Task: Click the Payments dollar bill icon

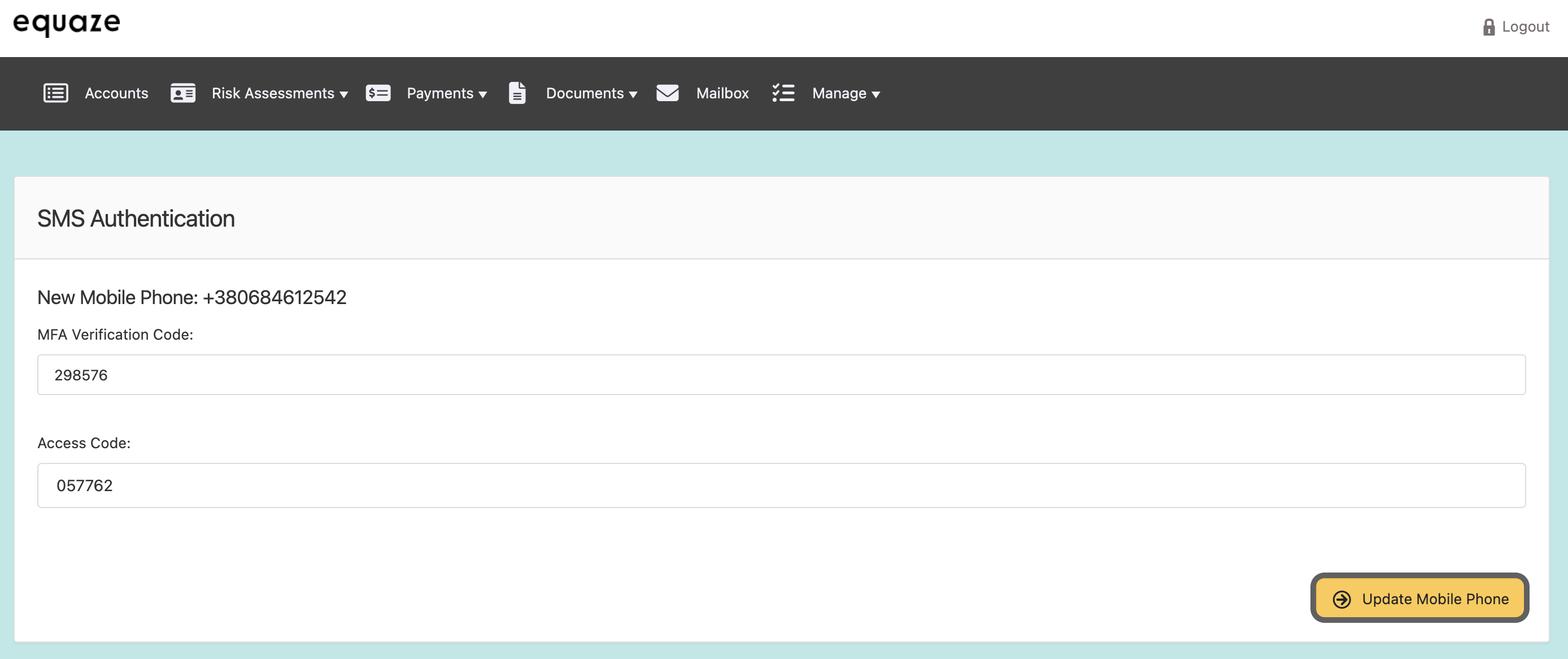Action: (378, 93)
